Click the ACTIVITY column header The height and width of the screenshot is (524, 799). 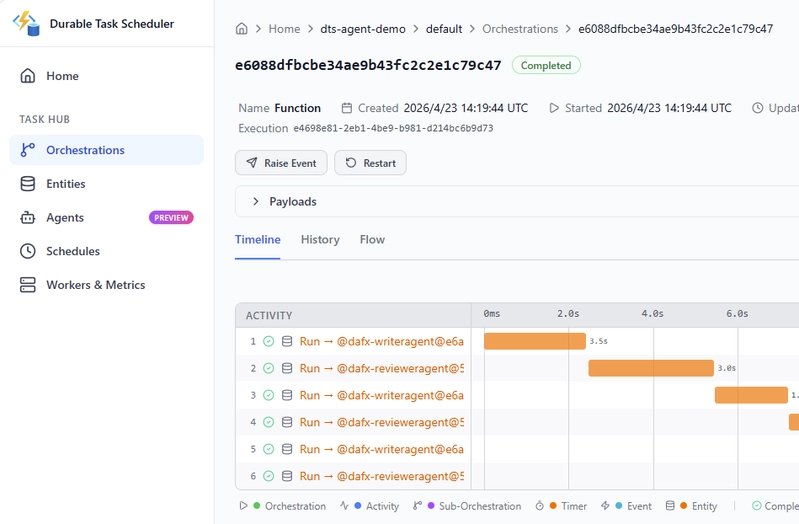[269, 316]
